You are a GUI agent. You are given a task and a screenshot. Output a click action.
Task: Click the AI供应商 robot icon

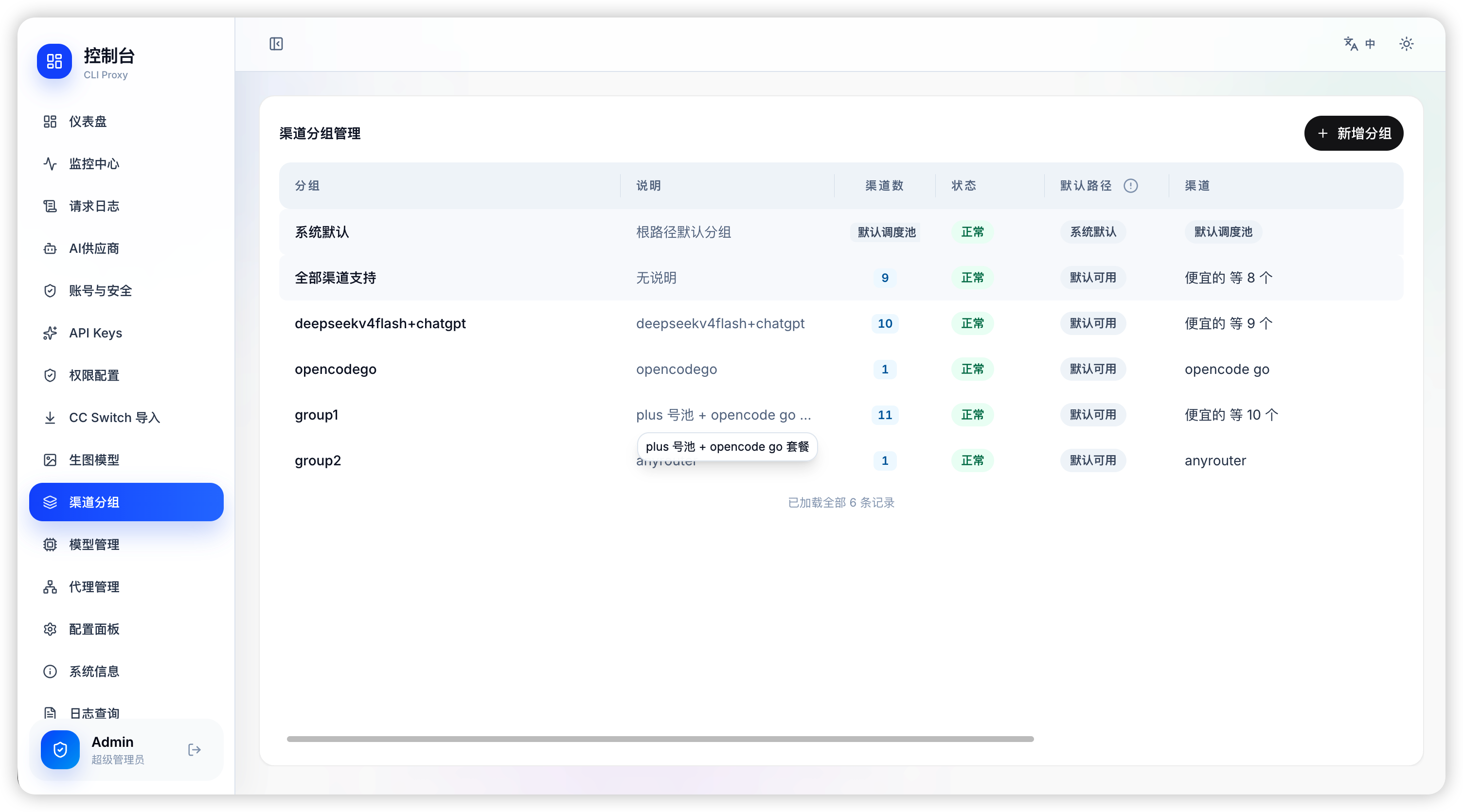pos(50,249)
